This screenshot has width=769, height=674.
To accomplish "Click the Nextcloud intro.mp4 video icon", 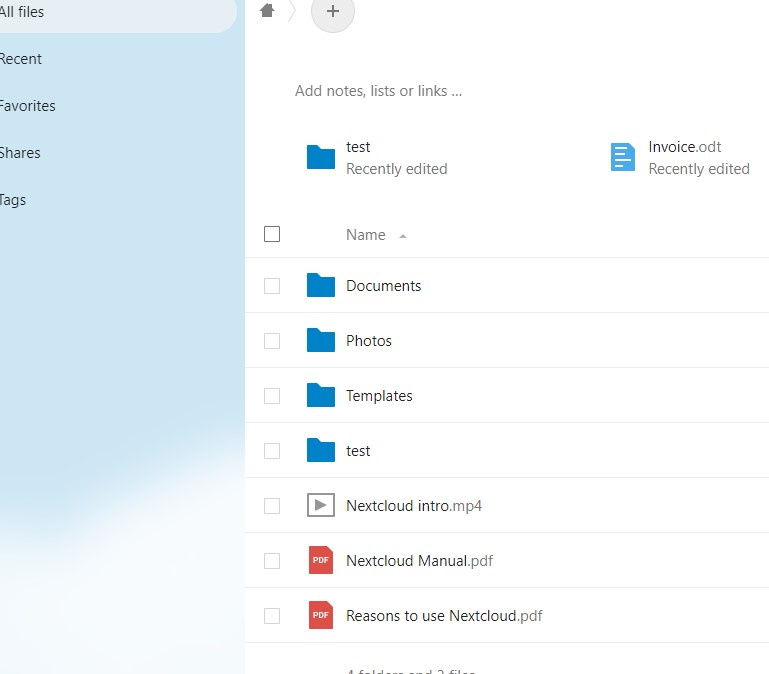I will coord(321,505).
